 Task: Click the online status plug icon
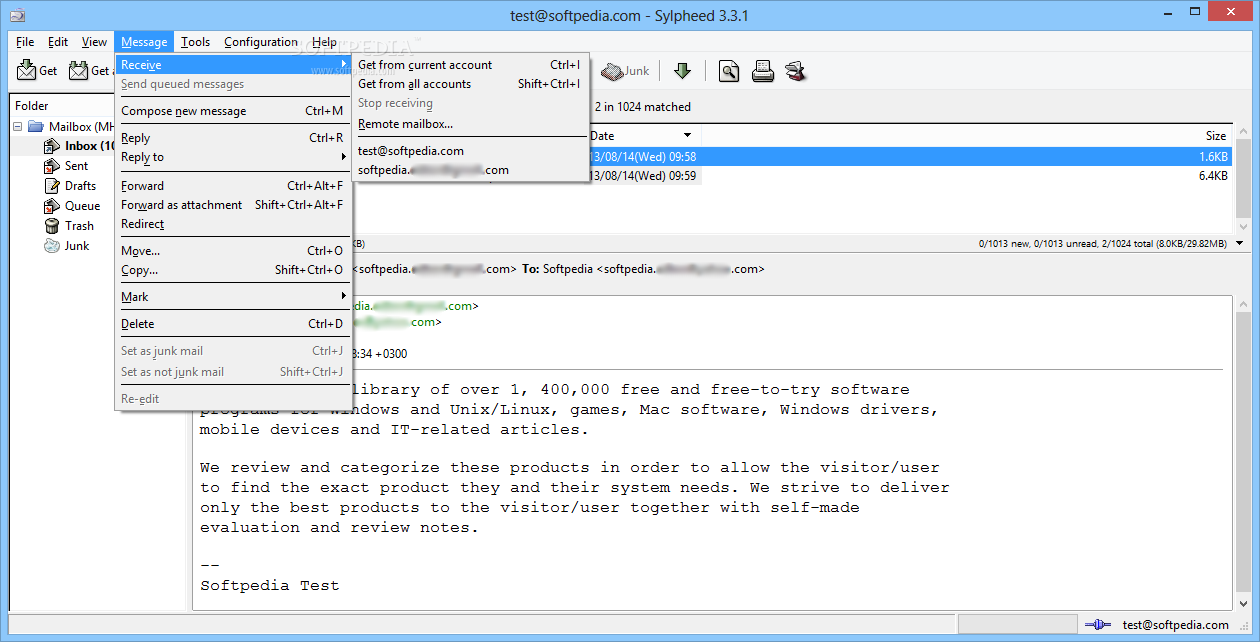(x=1097, y=625)
